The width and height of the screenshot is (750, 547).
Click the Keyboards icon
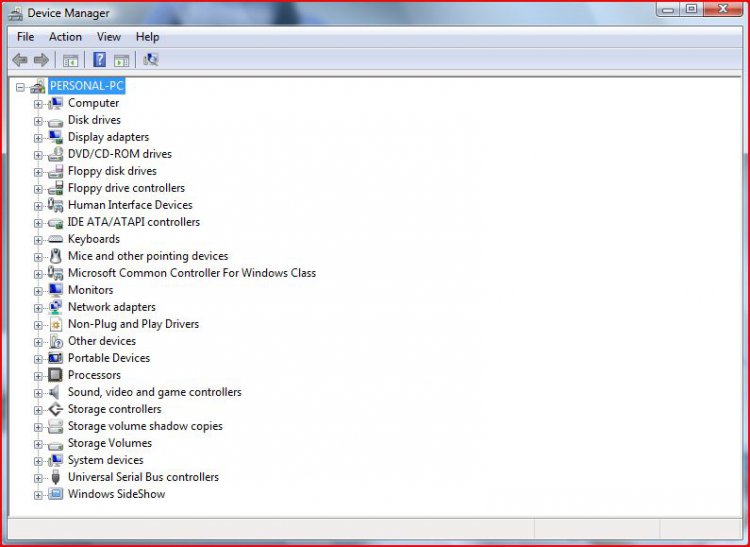(x=55, y=239)
